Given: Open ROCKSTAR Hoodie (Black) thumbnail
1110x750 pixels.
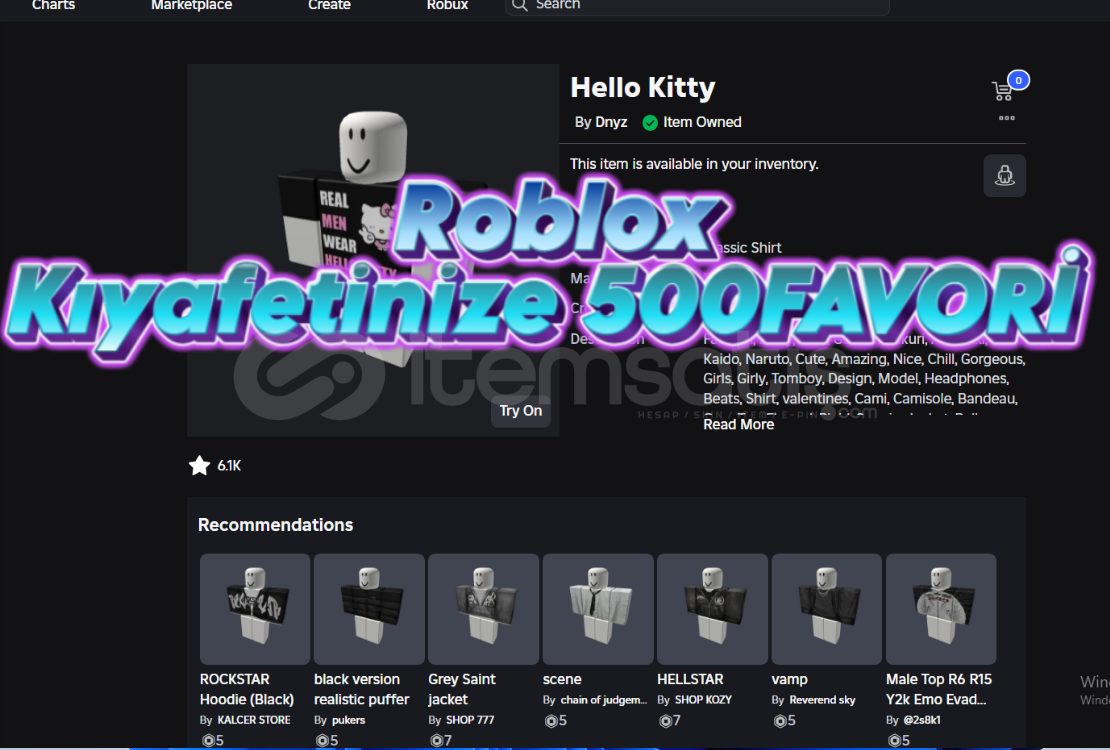Looking at the screenshot, I should (x=255, y=609).
